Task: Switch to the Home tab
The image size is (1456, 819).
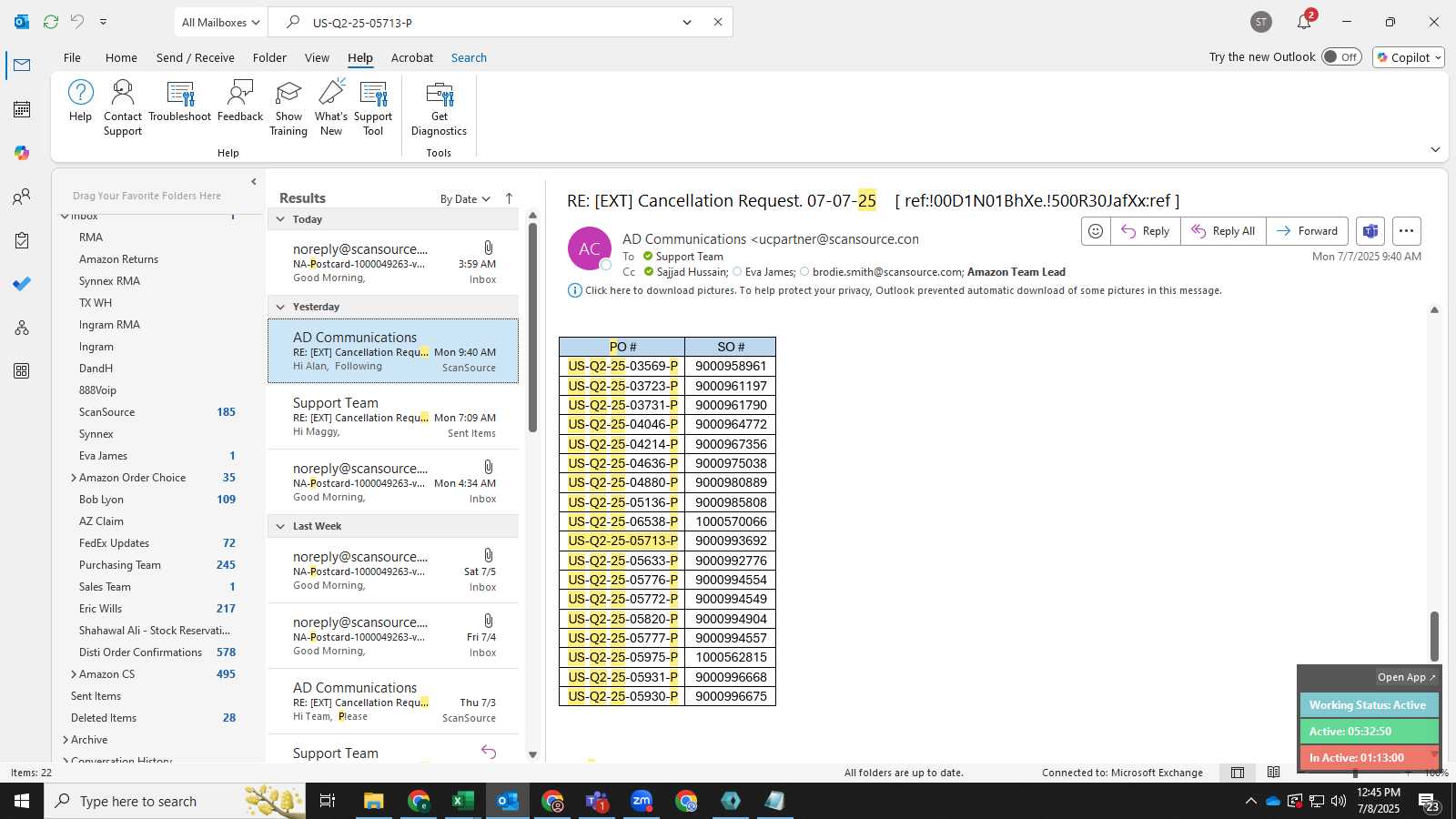Action: click(121, 57)
